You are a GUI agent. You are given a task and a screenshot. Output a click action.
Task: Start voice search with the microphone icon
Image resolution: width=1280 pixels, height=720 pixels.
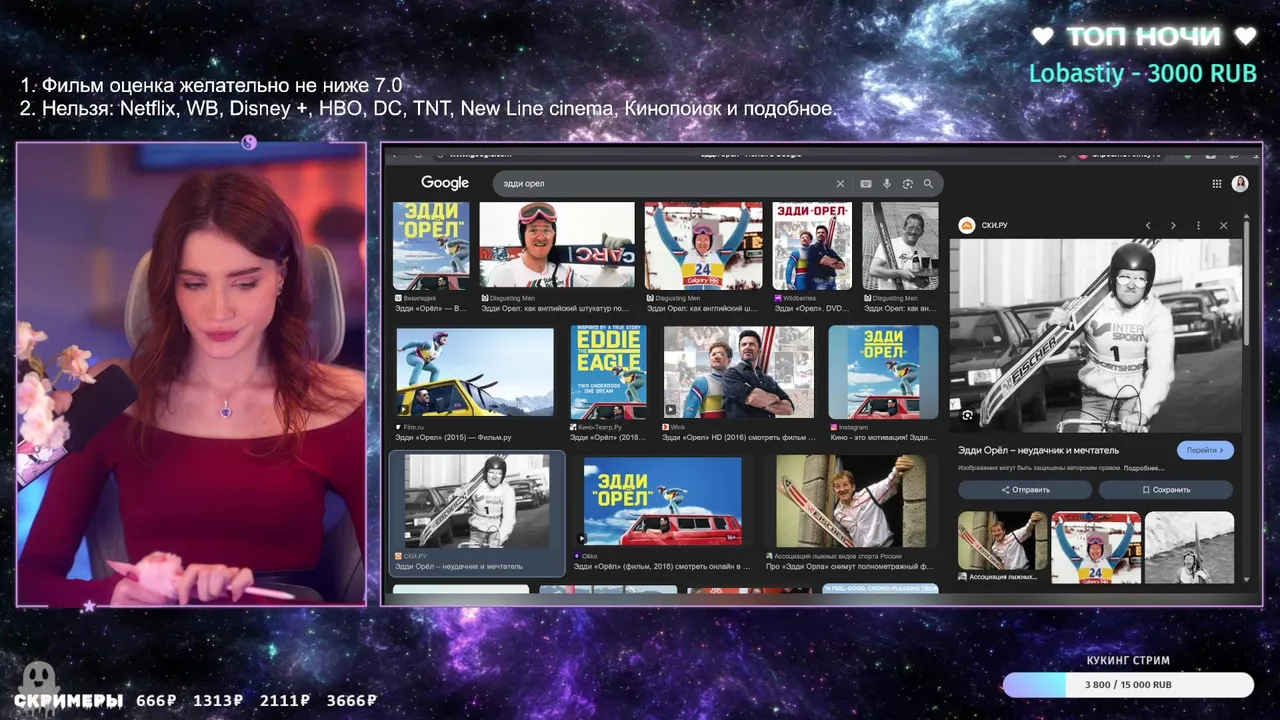[x=886, y=184]
